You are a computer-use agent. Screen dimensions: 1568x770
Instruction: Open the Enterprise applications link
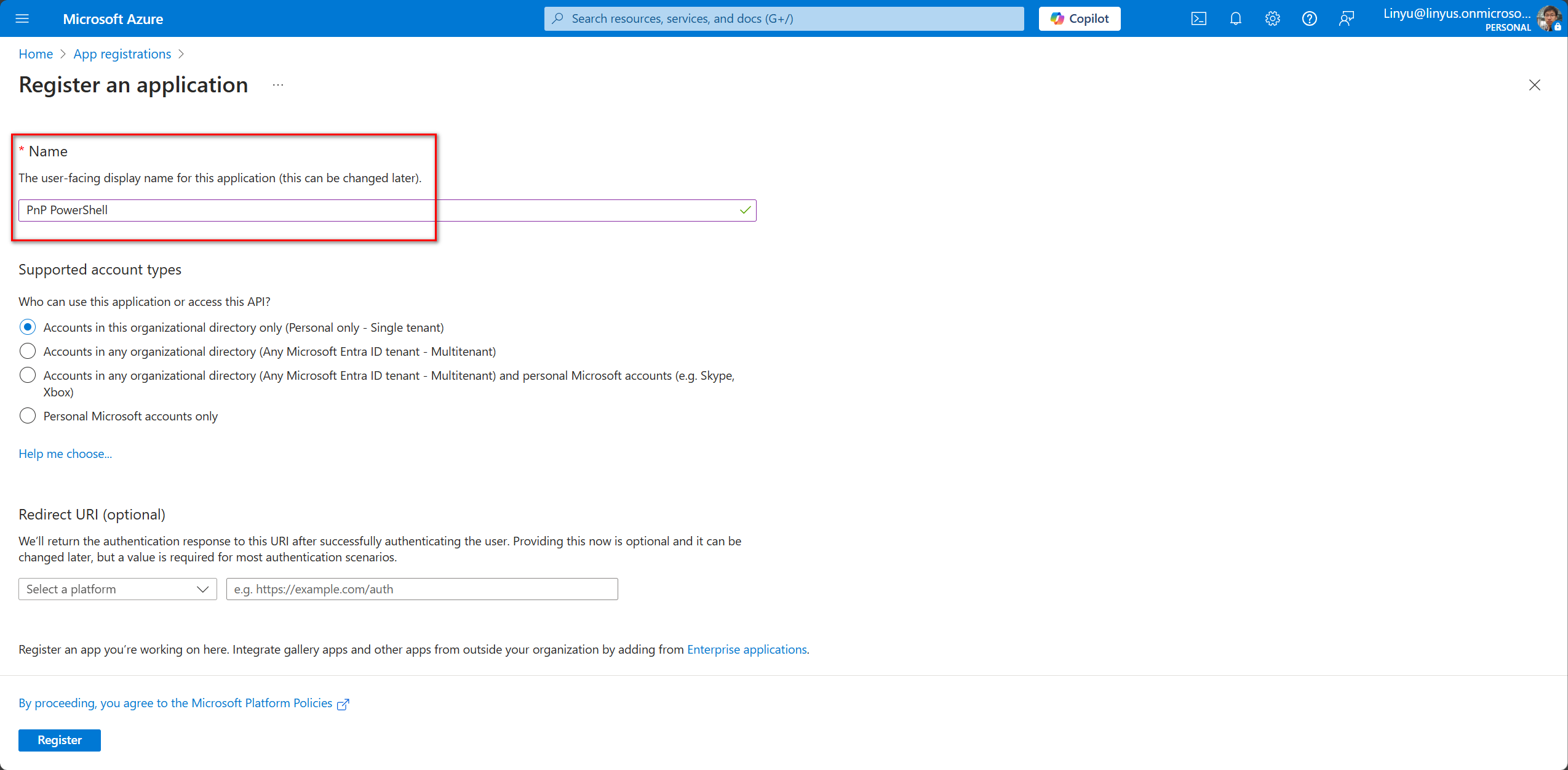(746, 649)
